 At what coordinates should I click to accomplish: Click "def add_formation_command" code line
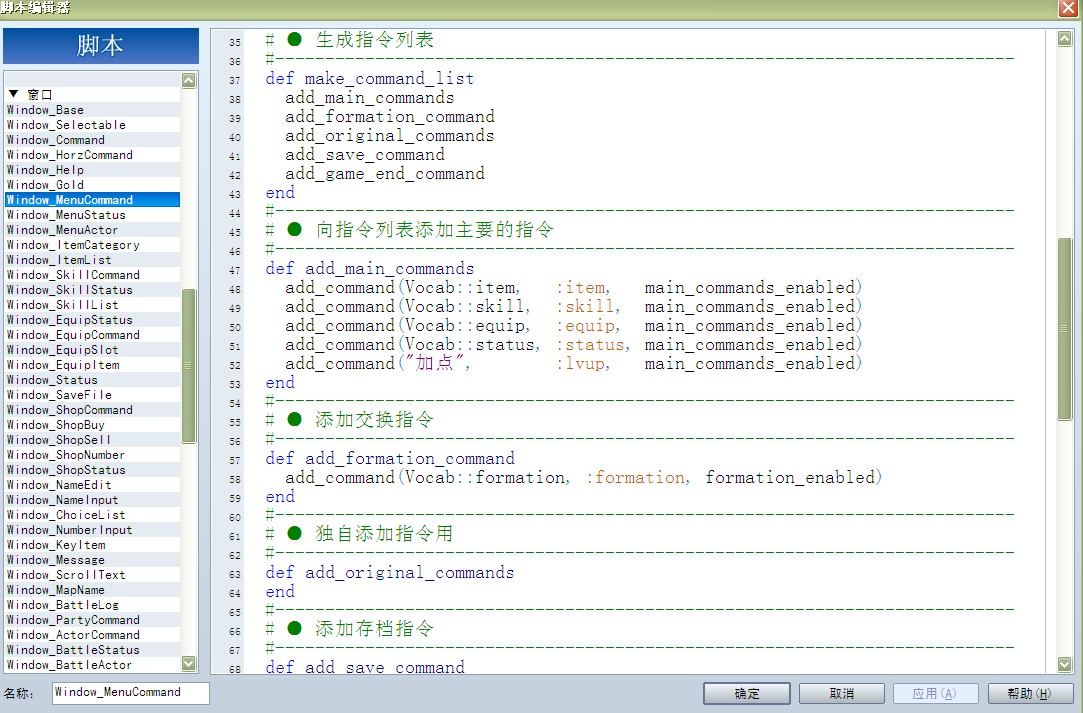point(390,459)
